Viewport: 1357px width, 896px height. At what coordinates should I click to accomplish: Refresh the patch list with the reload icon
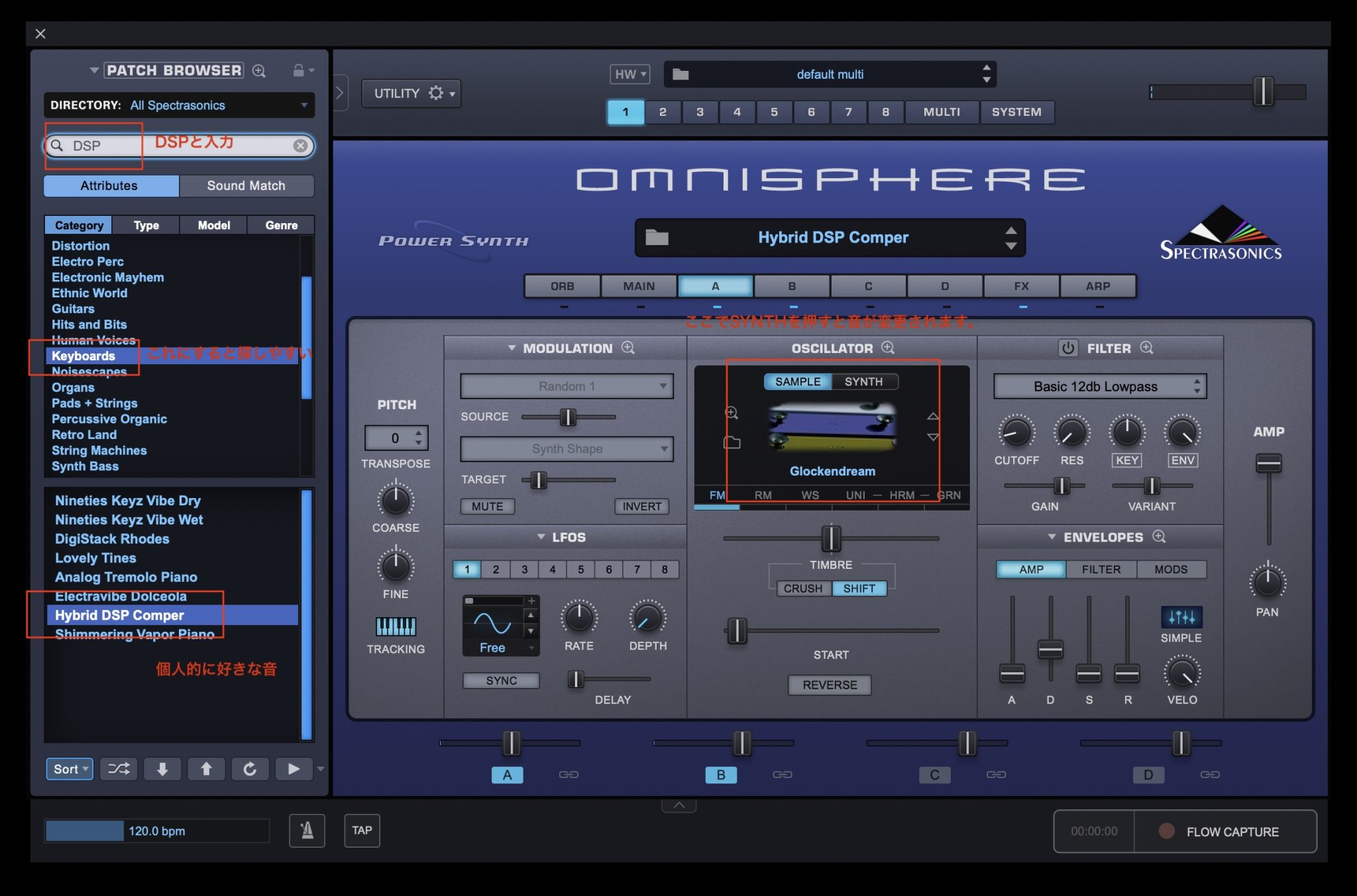point(250,769)
